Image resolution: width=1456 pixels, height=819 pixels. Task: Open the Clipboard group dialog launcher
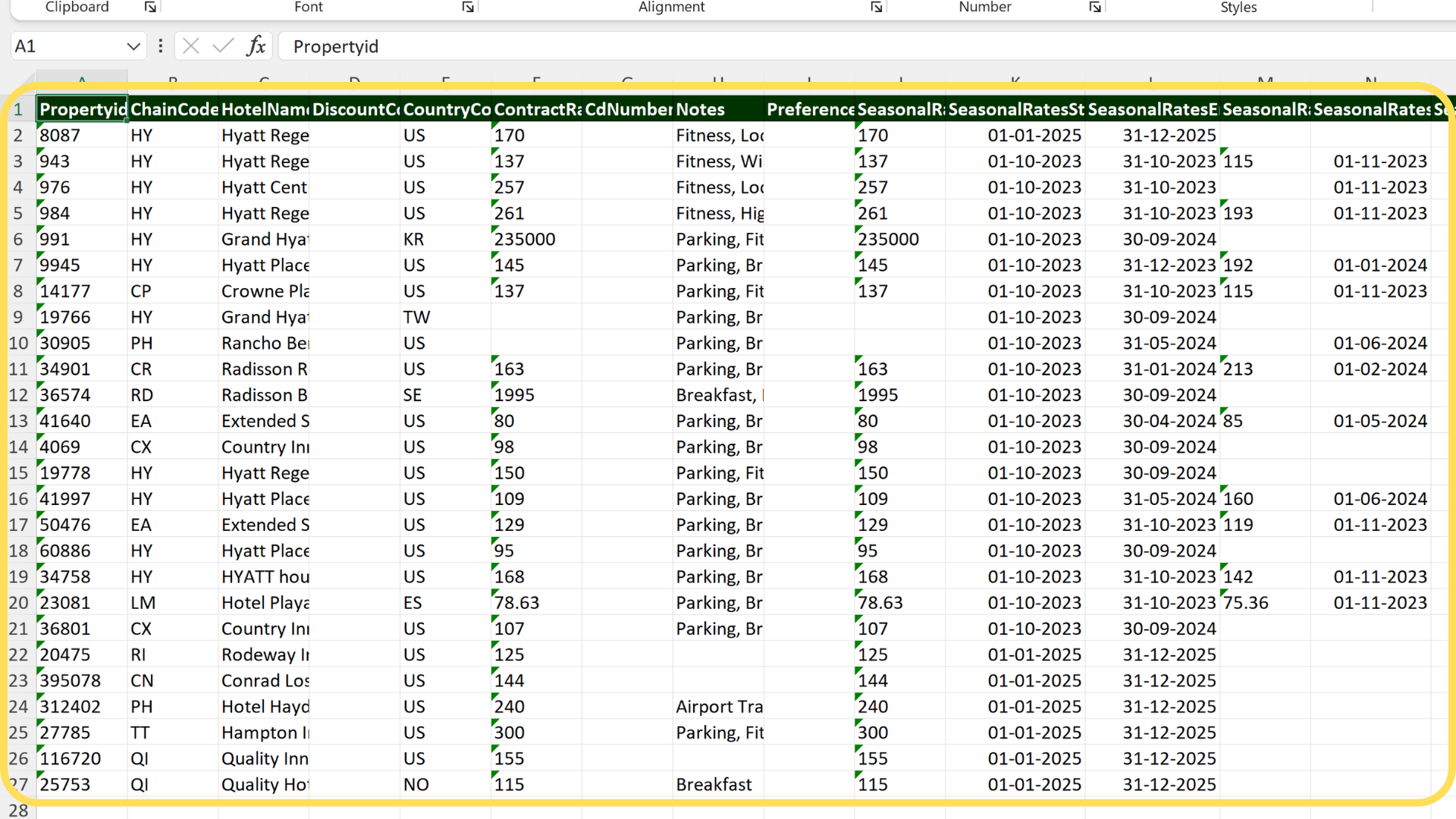click(x=150, y=7)
